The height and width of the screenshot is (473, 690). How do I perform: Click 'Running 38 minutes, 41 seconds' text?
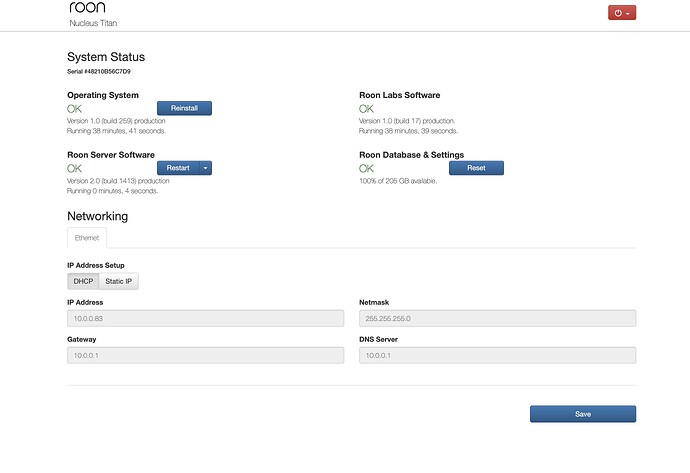[116, 131]
